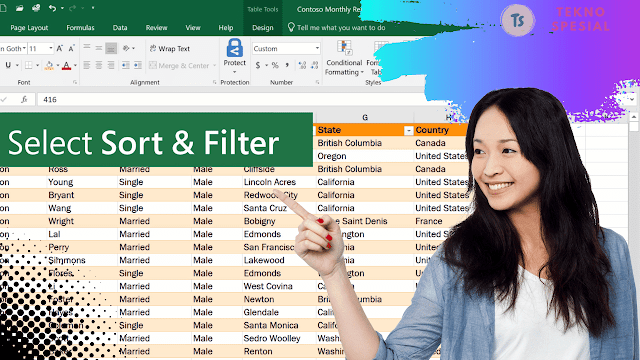Open the Merge & Center dropdown arrow
This screenshot has height=360, width=640.
(215, 65)
